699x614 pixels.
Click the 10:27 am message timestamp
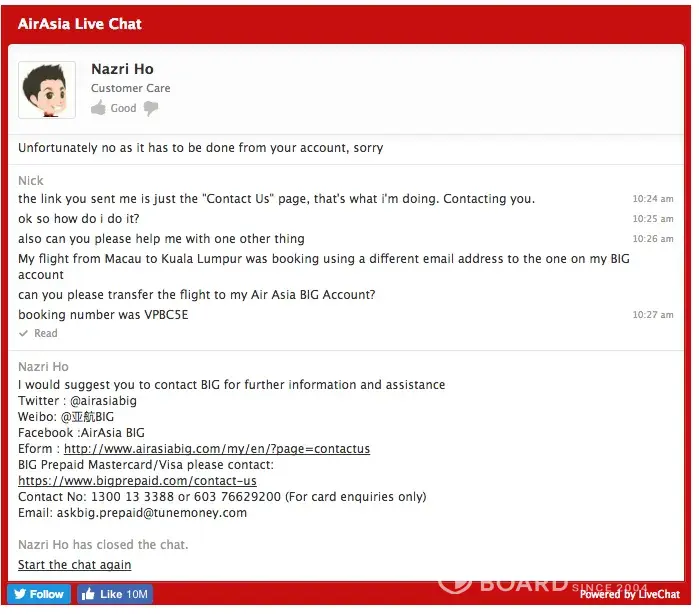click(x=652, y=315)
